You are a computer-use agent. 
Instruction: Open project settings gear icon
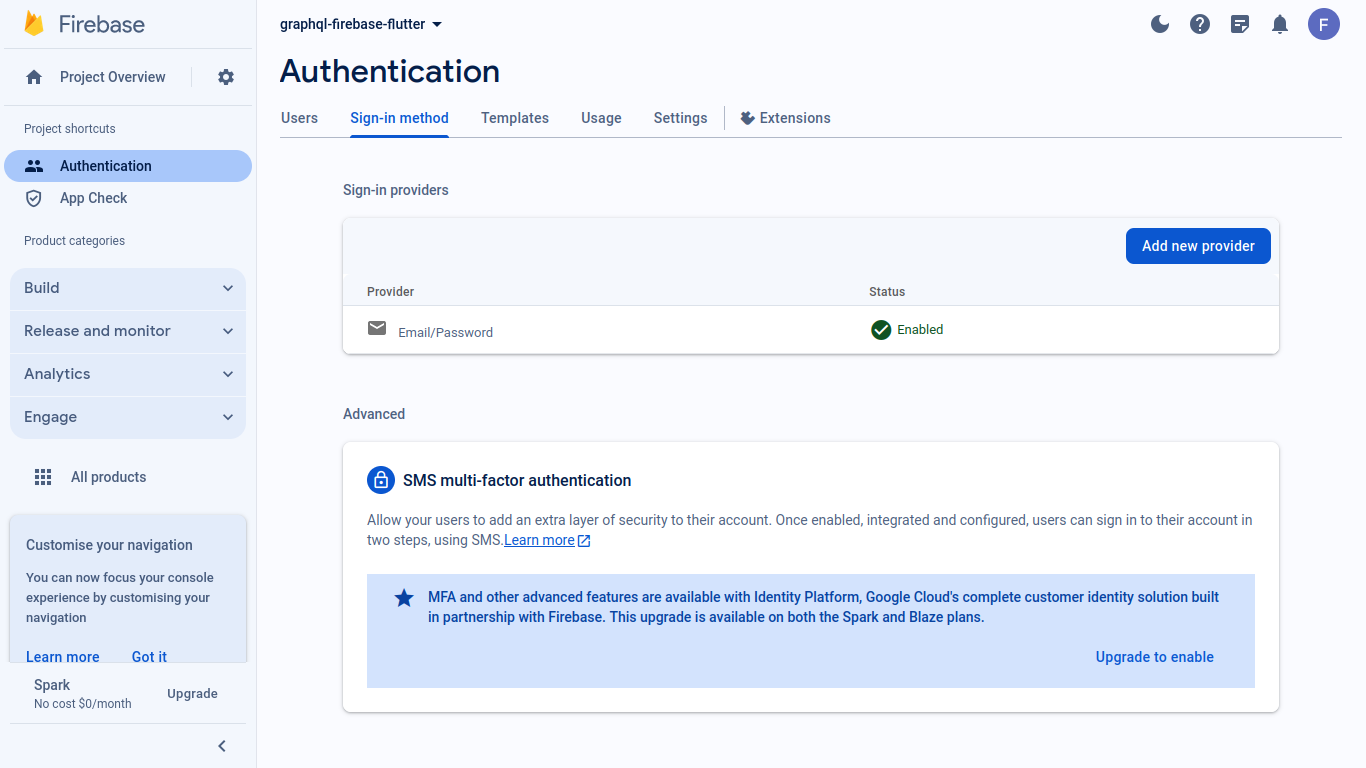(226, 77)
